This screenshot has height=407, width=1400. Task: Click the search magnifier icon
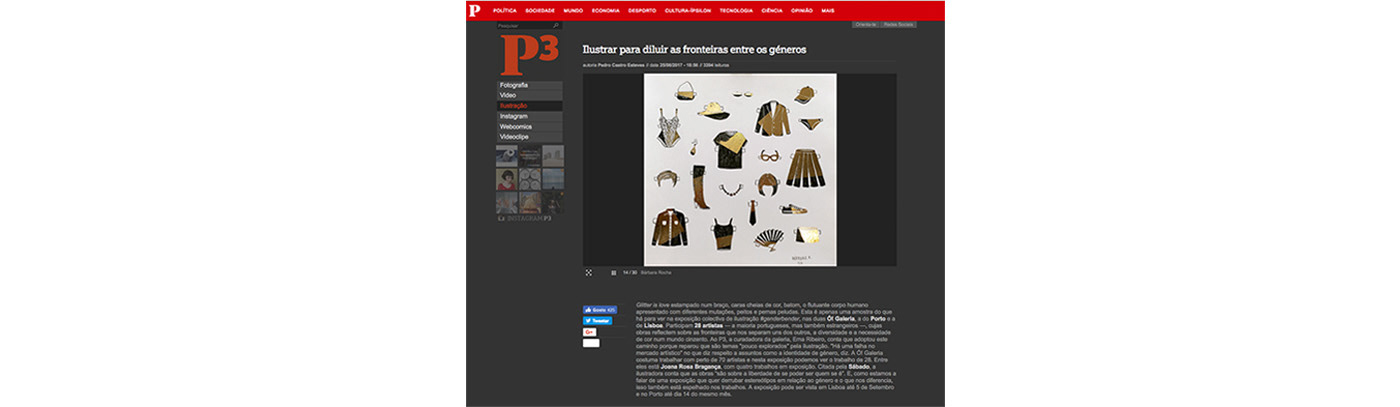point(556,25)
